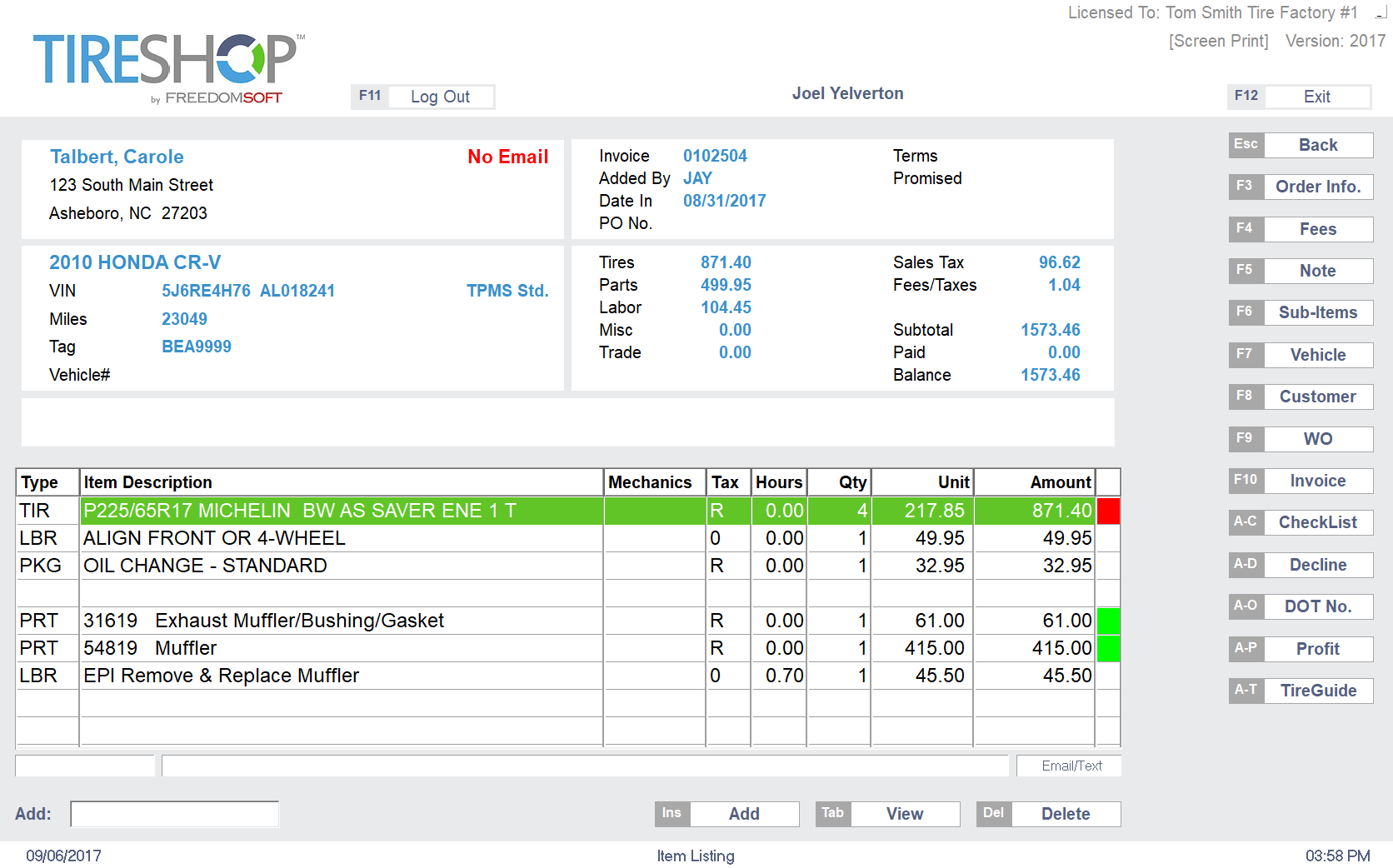Click the user name Joel Yelverton
1393x868 pixels.
click(847, 93)
